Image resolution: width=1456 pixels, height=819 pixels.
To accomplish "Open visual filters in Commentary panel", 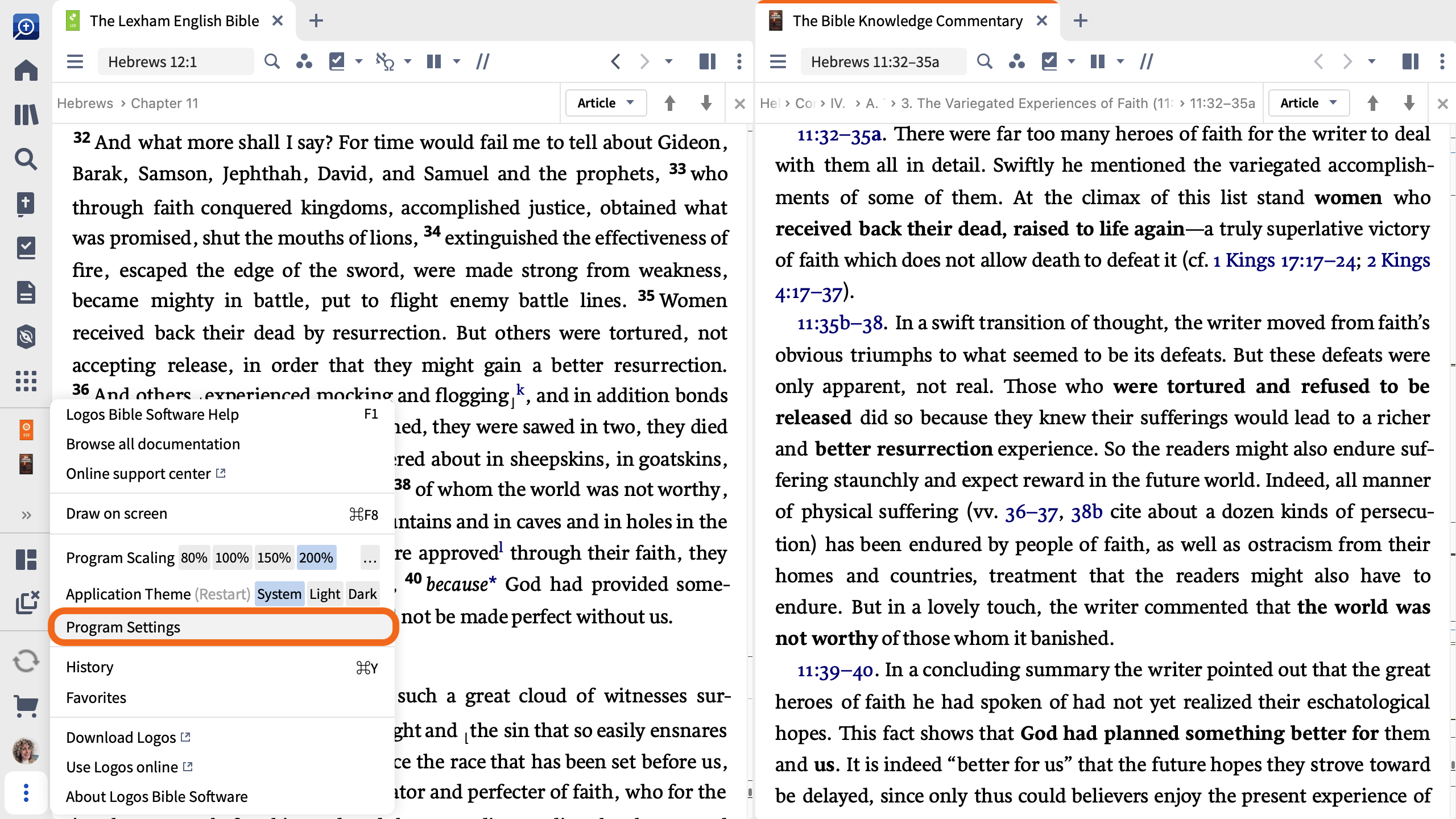I will pos(1016,61).
